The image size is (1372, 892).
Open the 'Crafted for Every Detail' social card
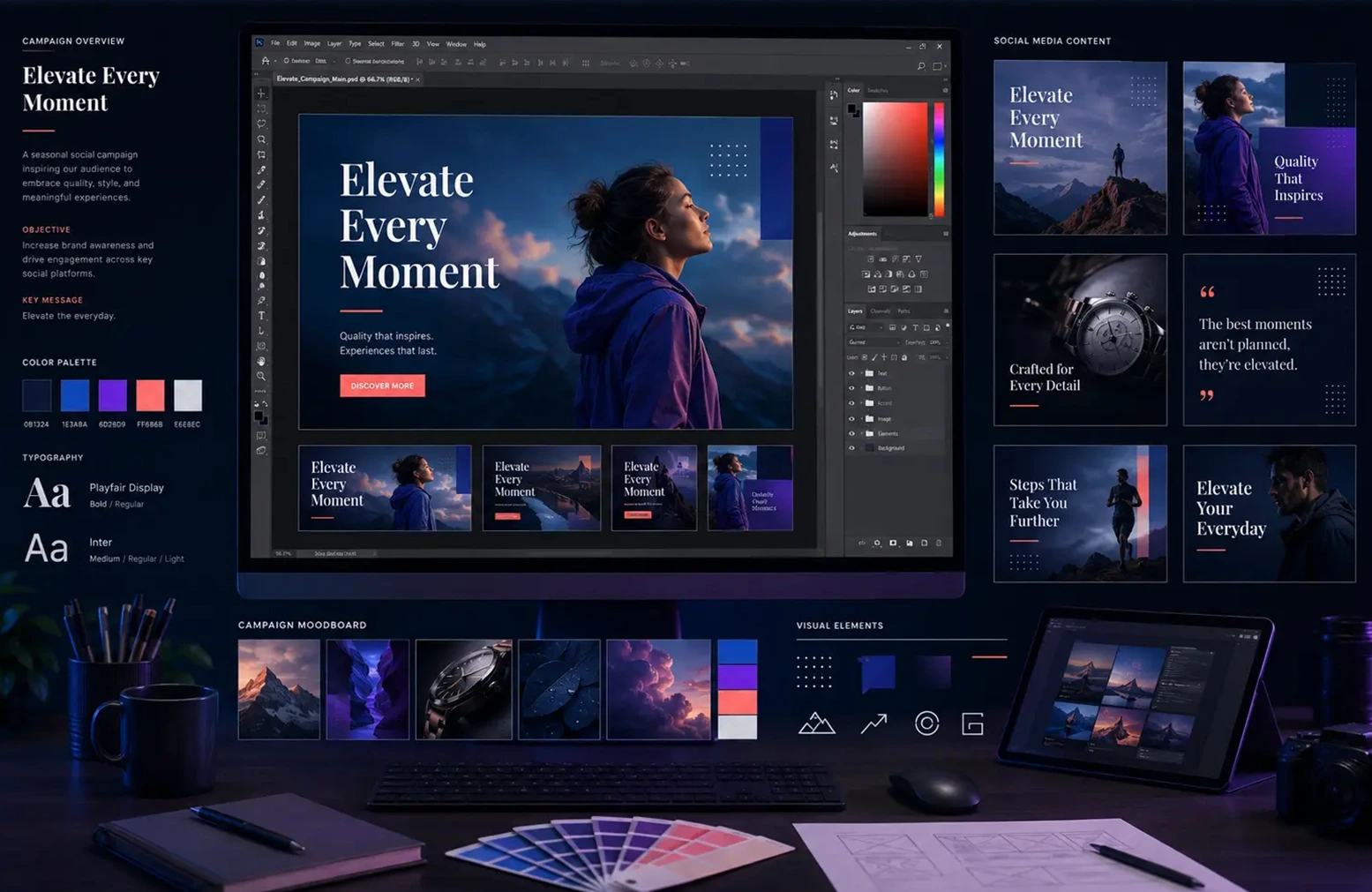1080,340
